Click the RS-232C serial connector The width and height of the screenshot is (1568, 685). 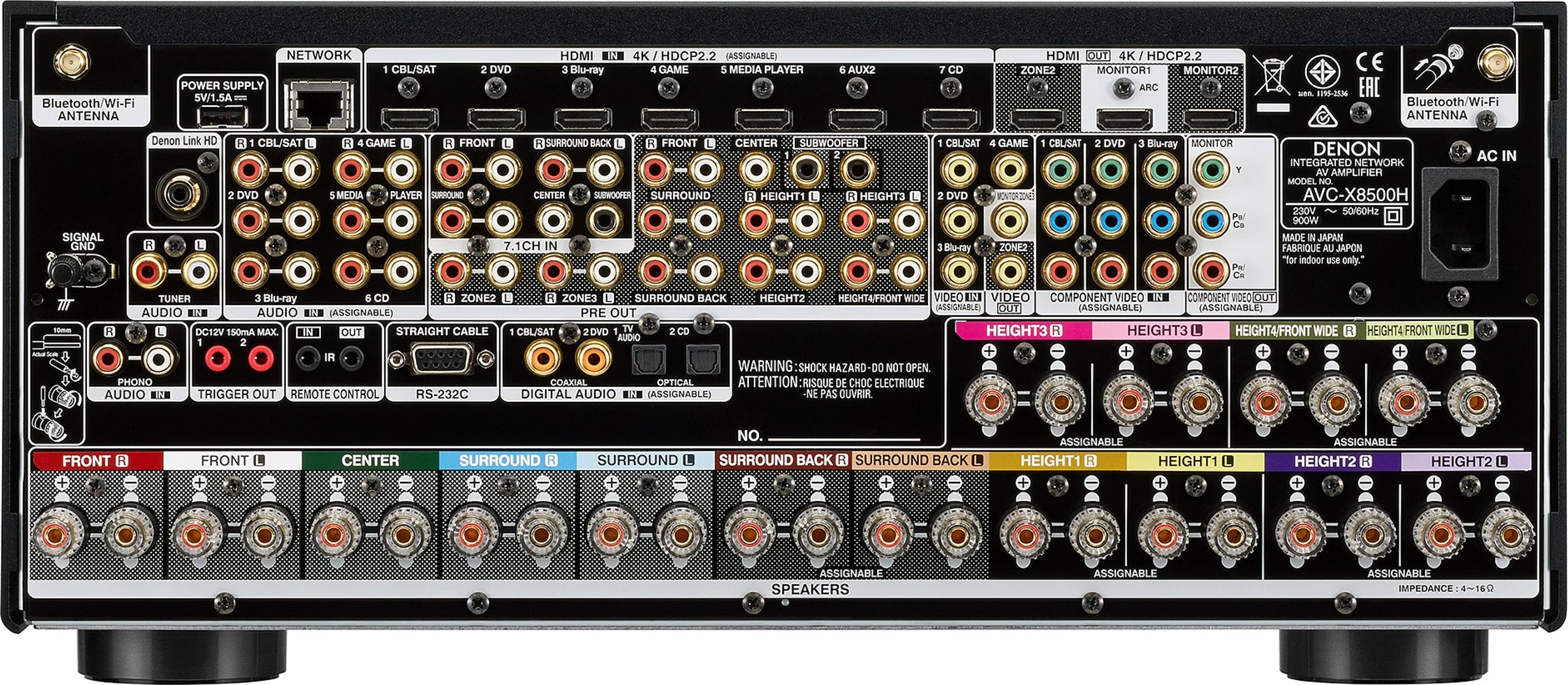(x=442, y=360)
